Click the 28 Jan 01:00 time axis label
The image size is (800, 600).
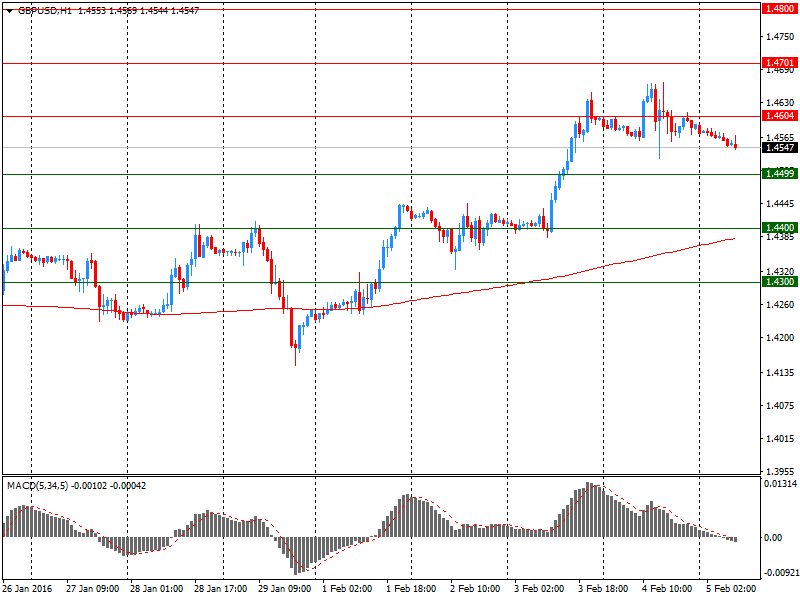click(157, 589)
